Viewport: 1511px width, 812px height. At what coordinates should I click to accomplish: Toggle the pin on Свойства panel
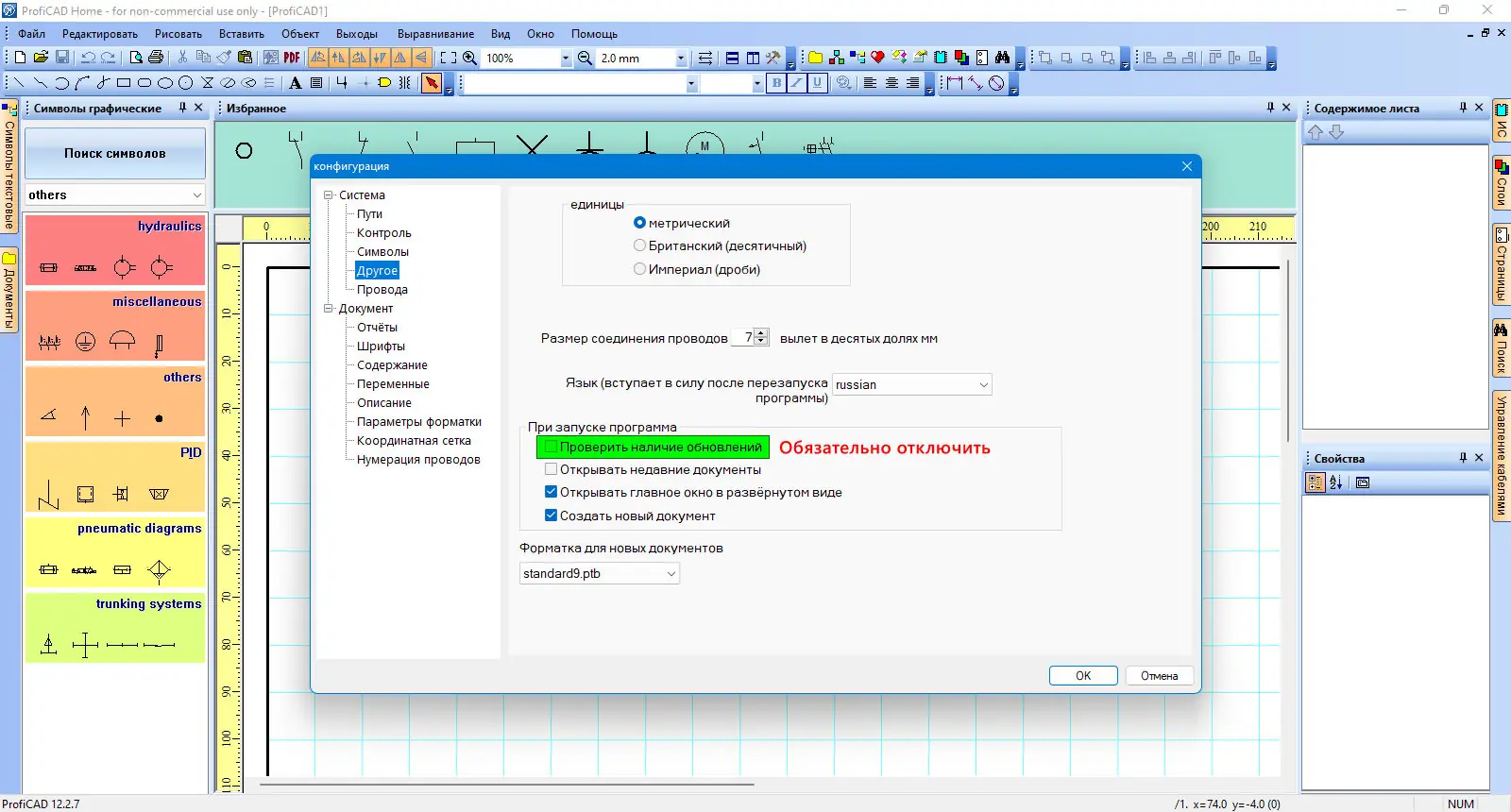click(1463, 458)
